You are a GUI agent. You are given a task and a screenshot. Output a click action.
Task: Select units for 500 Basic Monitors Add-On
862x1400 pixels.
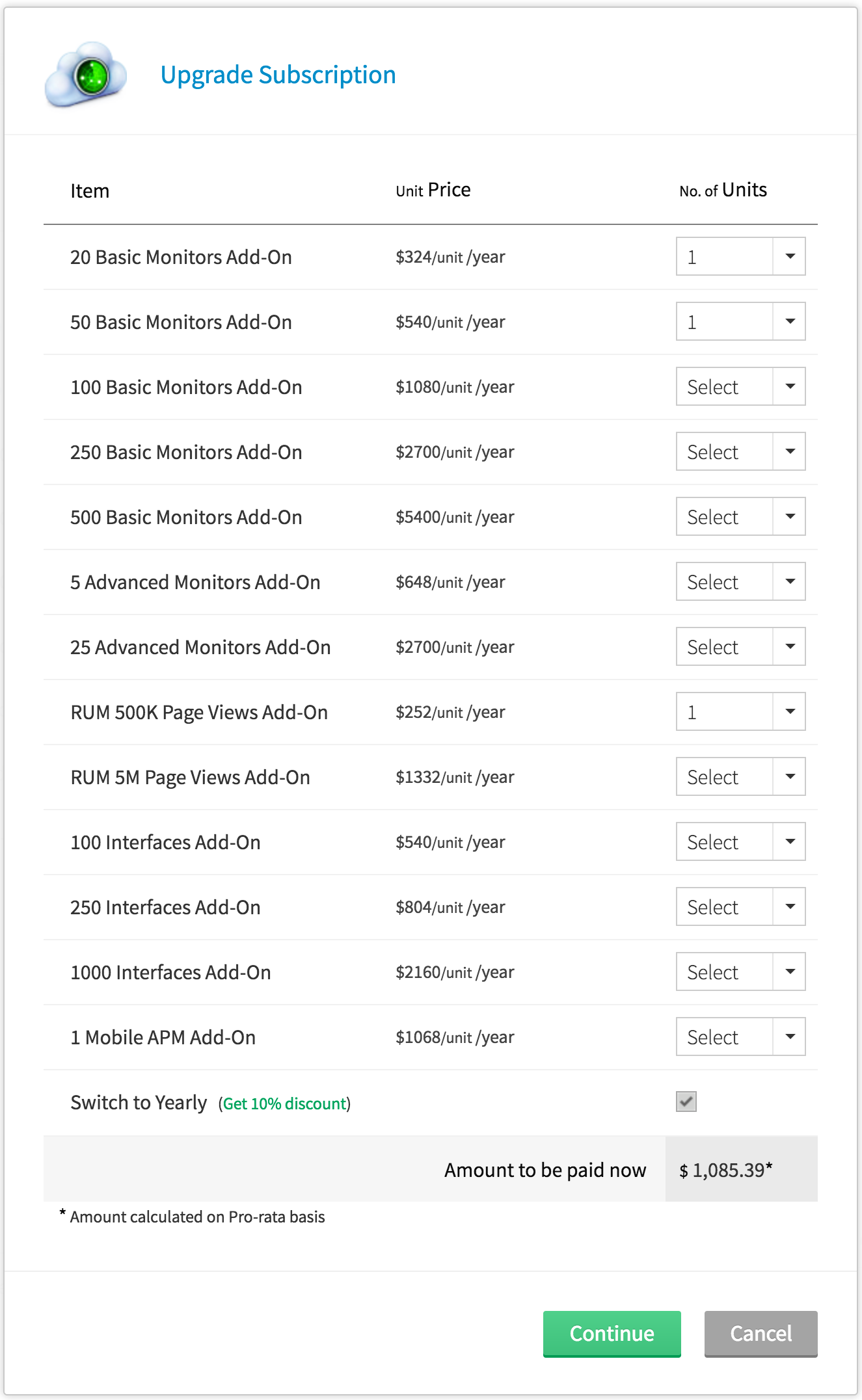(x=740, y=517)
